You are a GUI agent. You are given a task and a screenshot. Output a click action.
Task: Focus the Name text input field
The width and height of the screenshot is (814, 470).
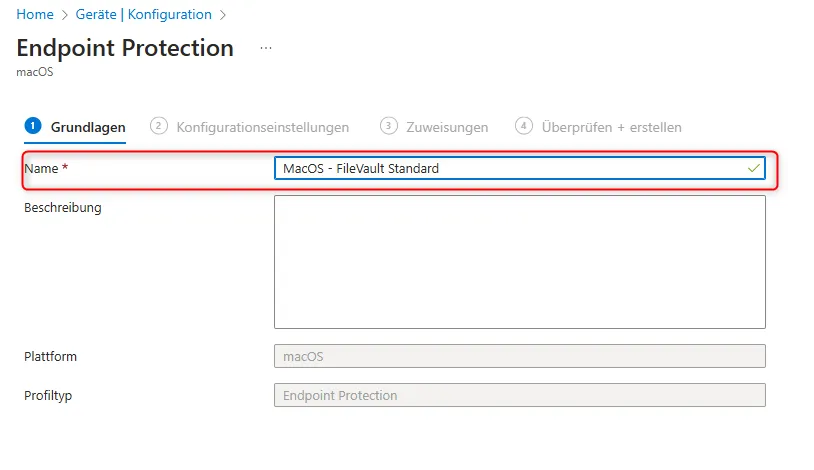point(510,169)
